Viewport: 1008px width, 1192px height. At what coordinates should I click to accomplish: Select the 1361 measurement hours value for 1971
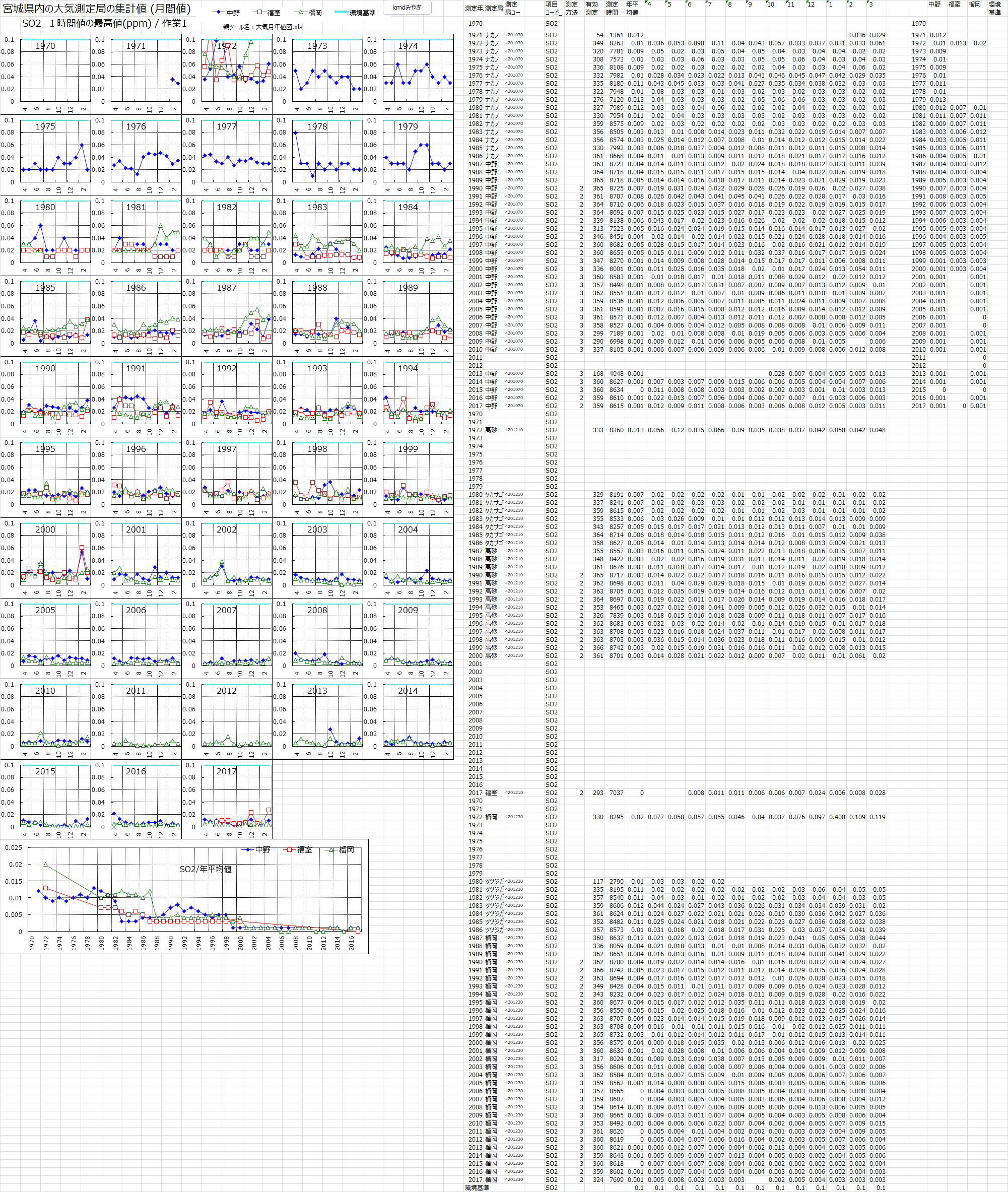pyautogui.click(x=616, y=35)
